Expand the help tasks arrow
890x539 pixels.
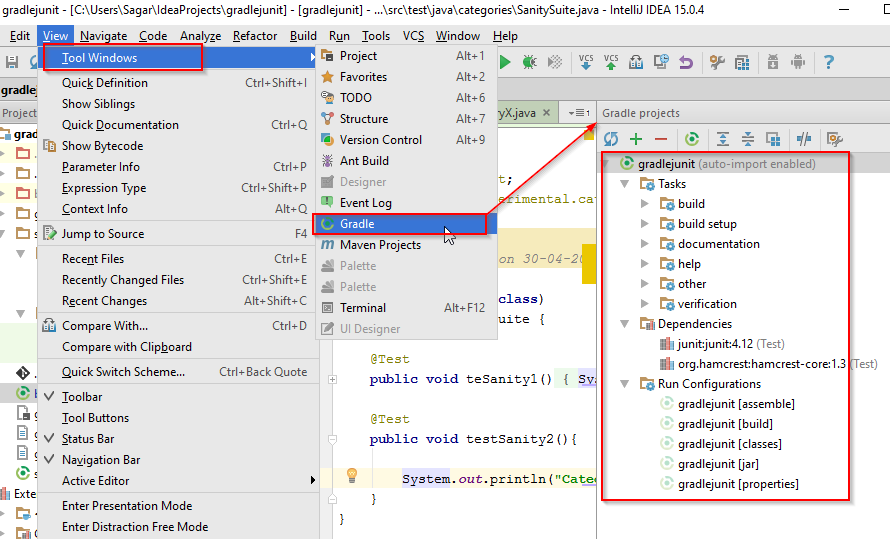645,264
